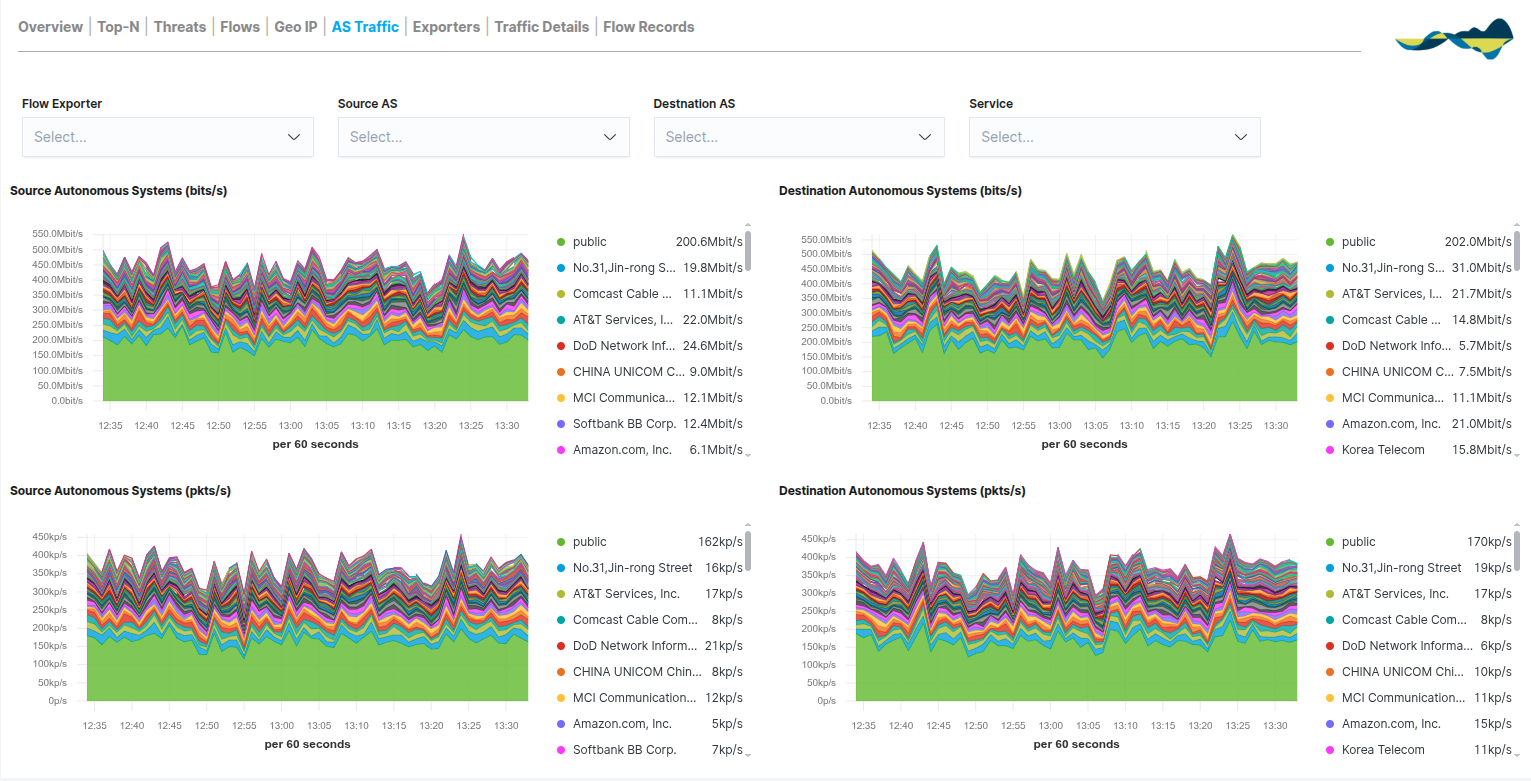Click pink Korea Telecom swatch in Destination pkts legend
This screenshot has height=781, width=1531.
1330,750
